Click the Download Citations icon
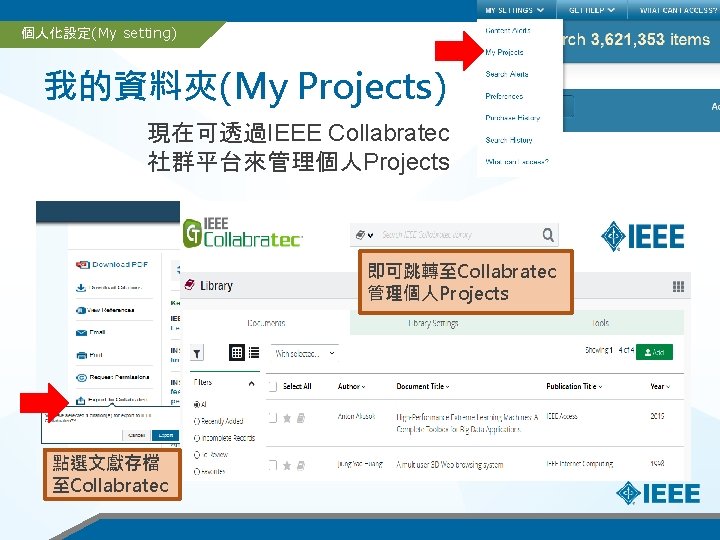The height and width of the screenshot is (540, 720). (81, 288)
